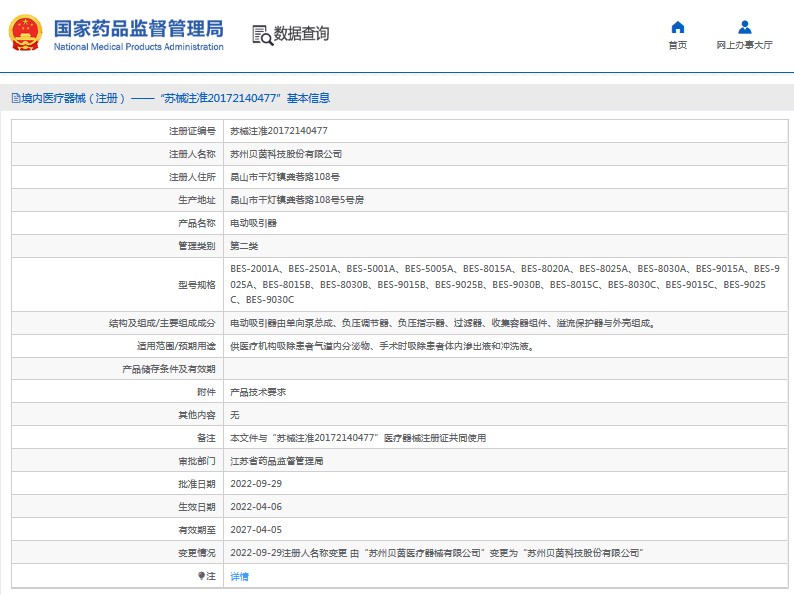Screen dimensions: 794x595
Task: Click the 网上办事大厅 label
Action: click(744, 45)
